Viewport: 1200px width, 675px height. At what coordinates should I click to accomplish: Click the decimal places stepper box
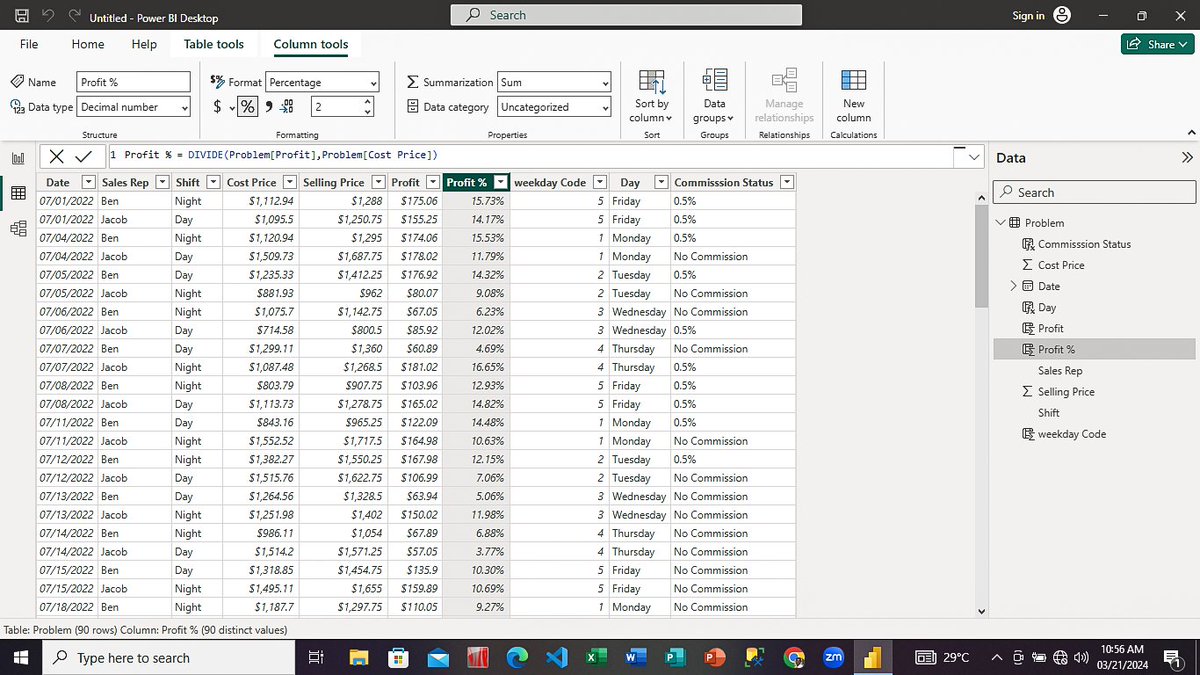[x=342, y=107]
